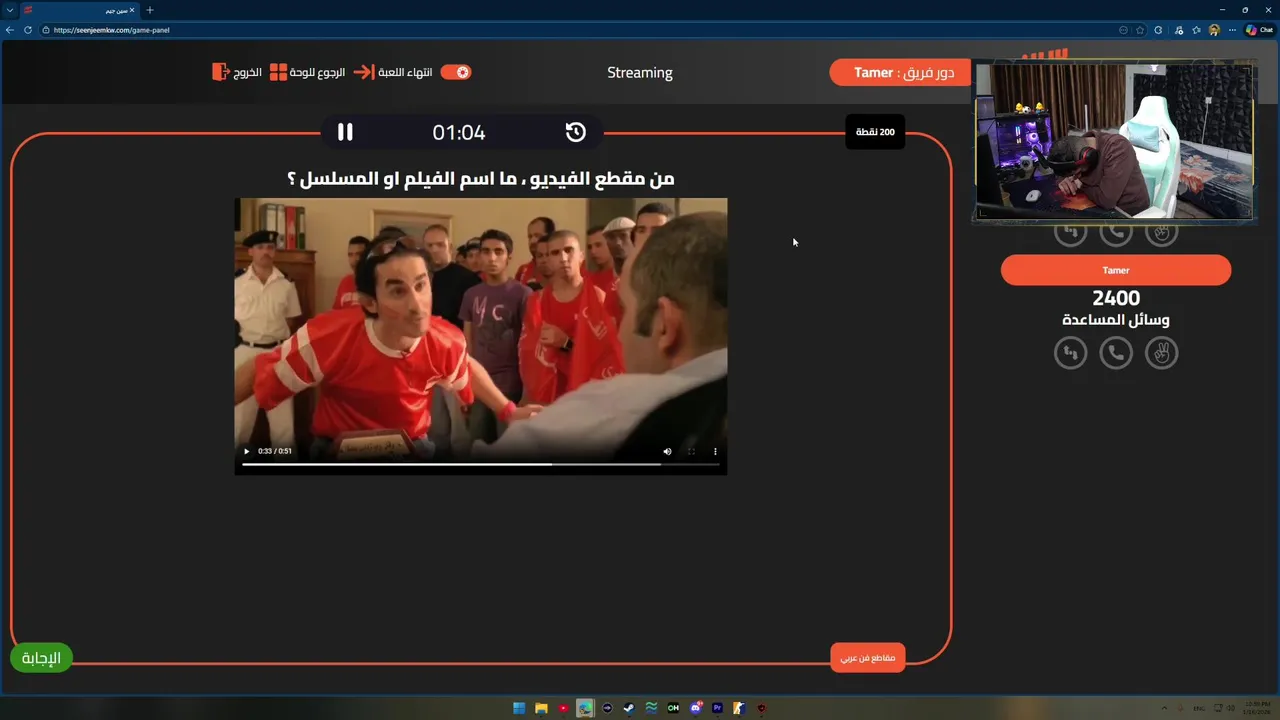1280x720 pixels.
Task: Click انتهاء اللعبة to end the game
Action: click(393, 72)
